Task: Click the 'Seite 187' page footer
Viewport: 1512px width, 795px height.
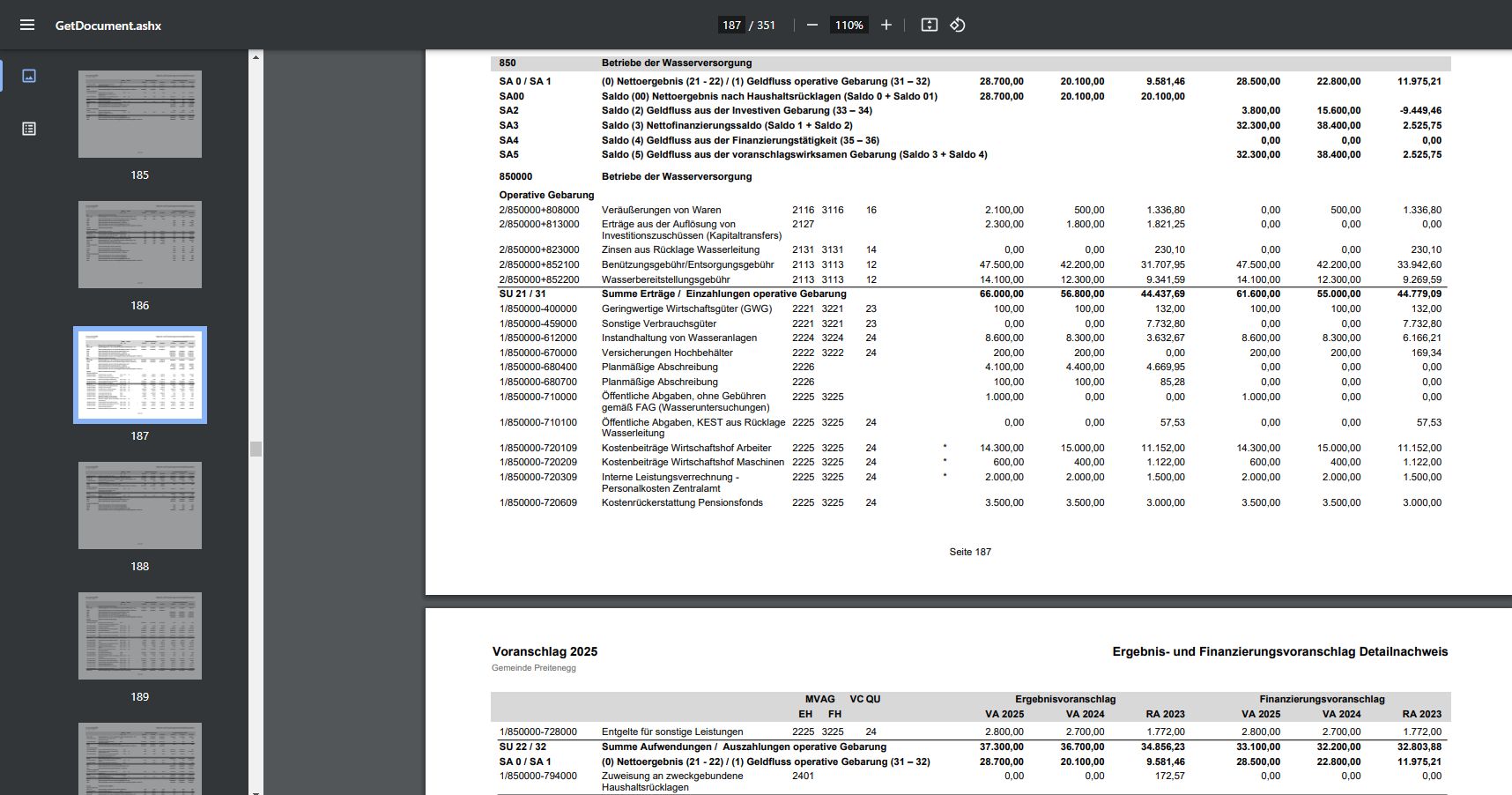Action: pos(970,552)
